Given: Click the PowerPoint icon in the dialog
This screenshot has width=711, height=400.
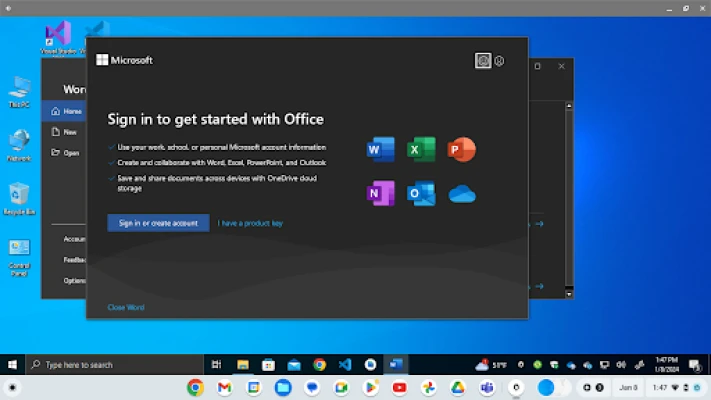Looking at the screenshot, I should [x=461, y=150].
